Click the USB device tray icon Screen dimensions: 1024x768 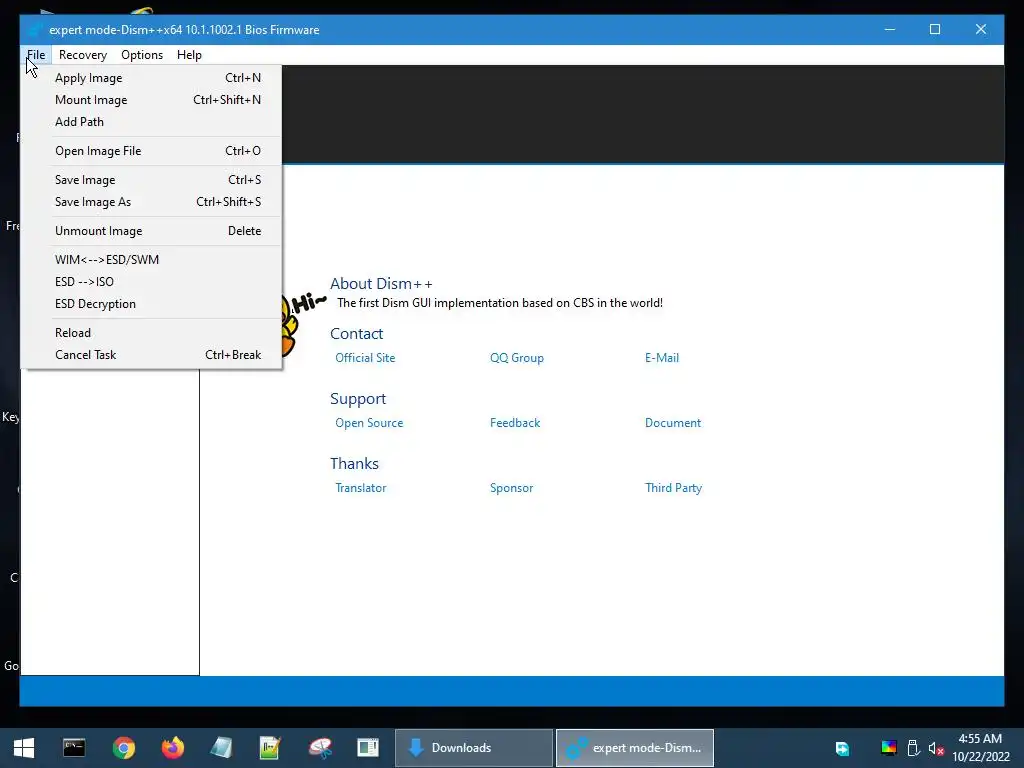tap(913, 748)
